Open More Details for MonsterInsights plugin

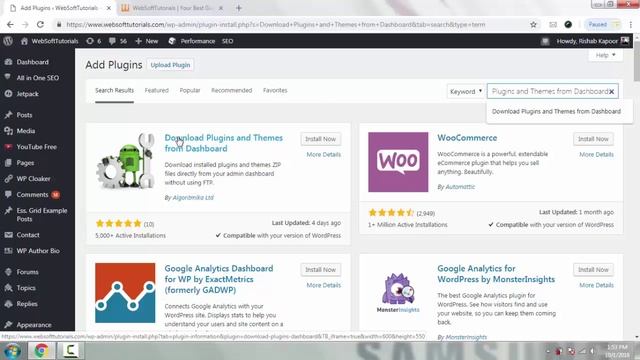coord(596,285)
